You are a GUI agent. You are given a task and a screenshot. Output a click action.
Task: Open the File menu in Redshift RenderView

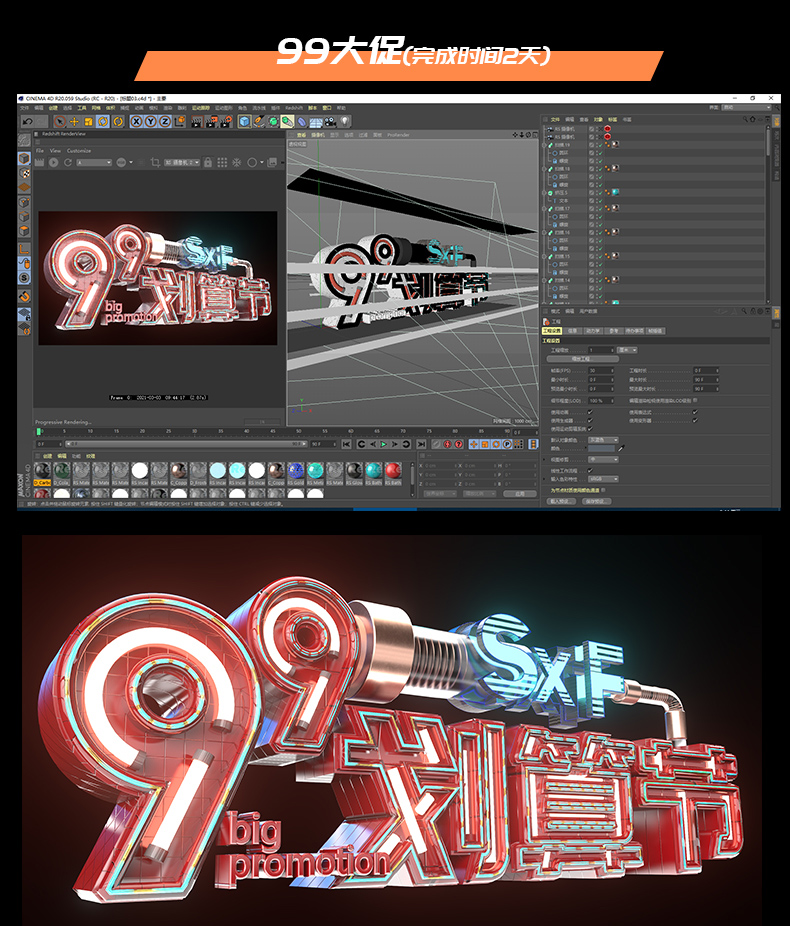tap(40, 151)
